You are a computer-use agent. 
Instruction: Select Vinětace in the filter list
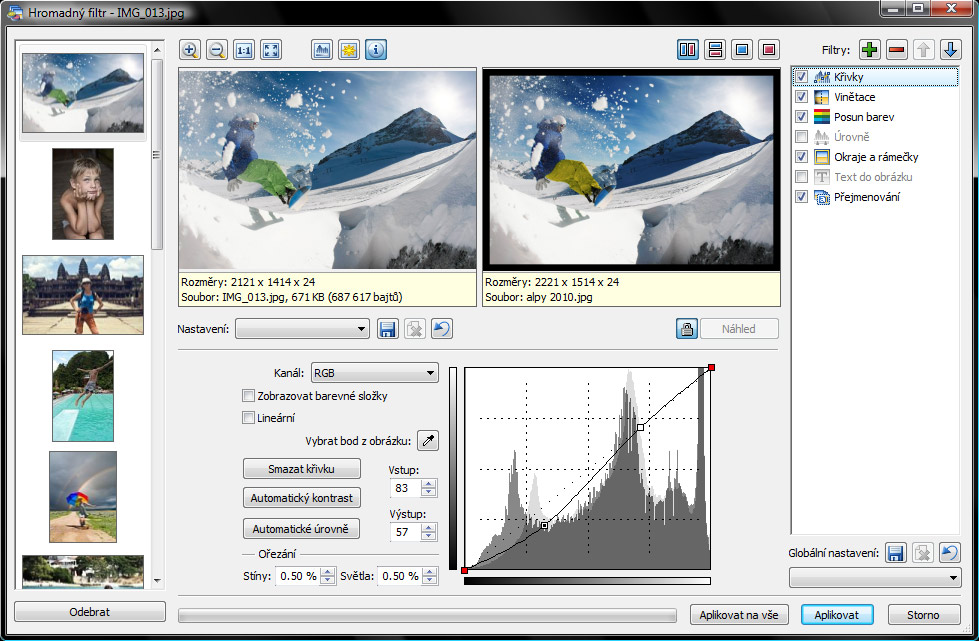(x=854, y=97)
